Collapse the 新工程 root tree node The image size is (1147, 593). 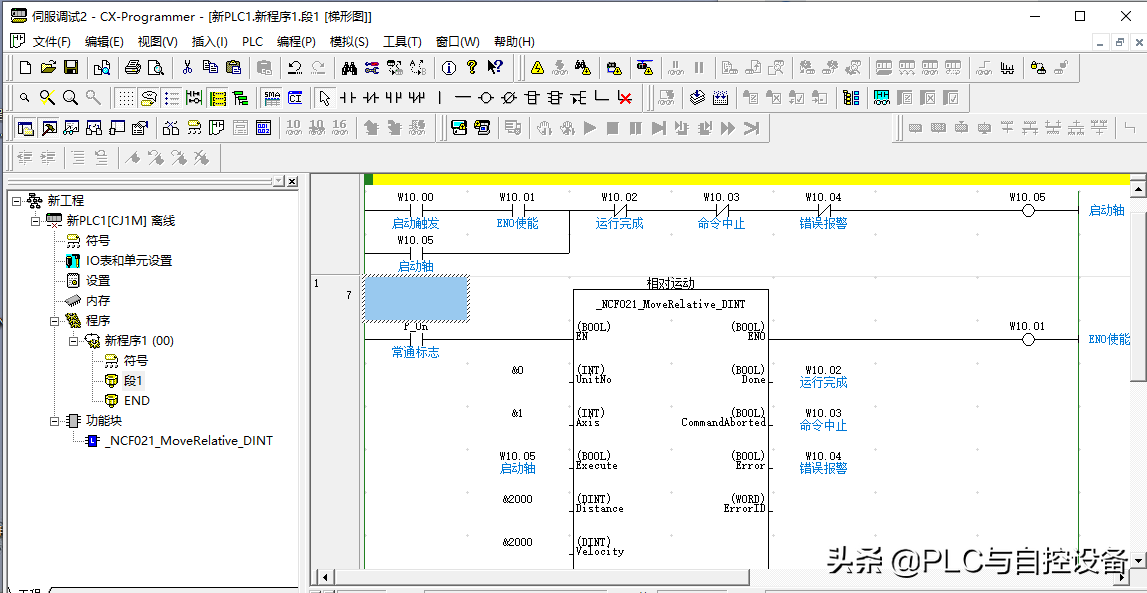(x=17, y=201)
